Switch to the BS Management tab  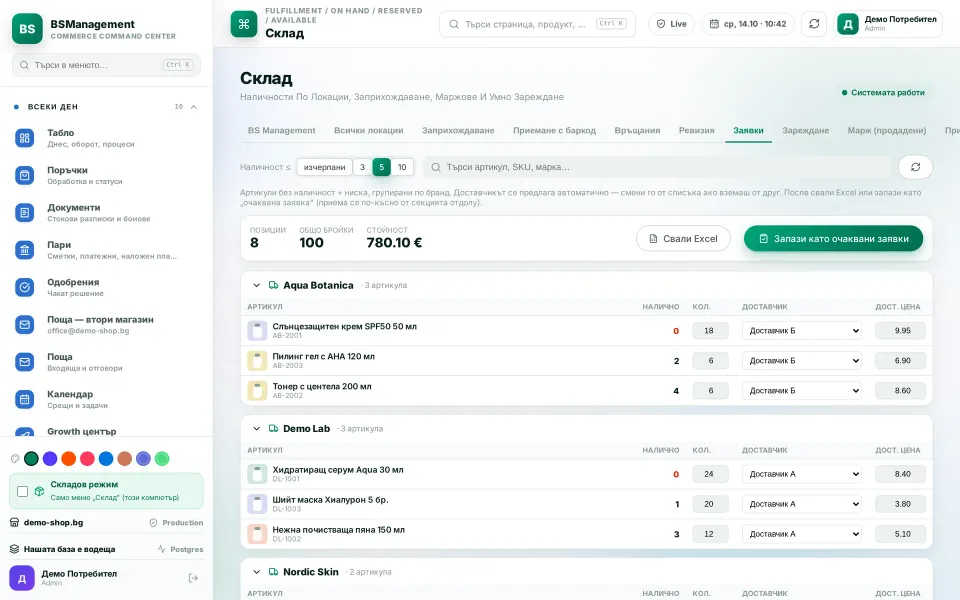[282, 130]
